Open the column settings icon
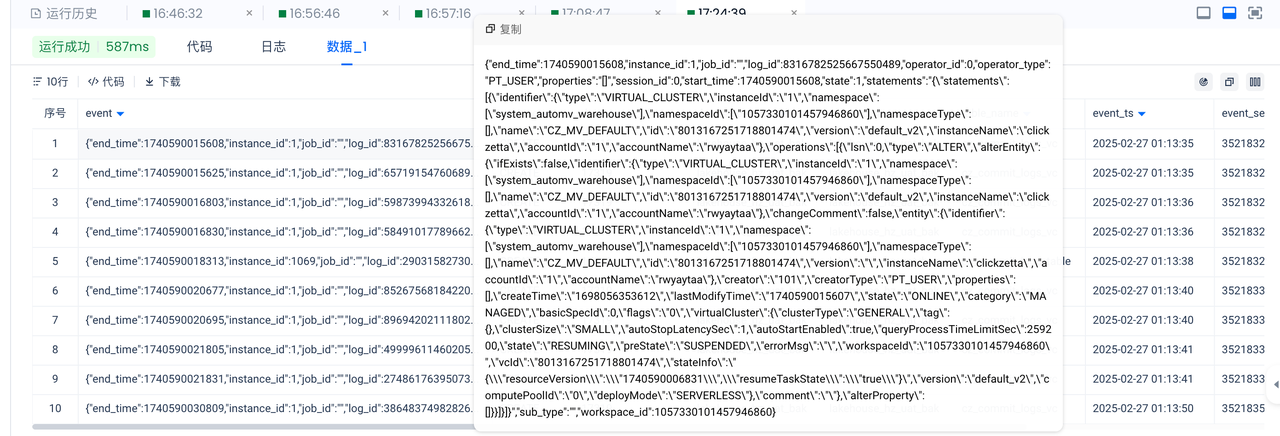This screenshot has width=1280, height=436. click(x=1255, y=82)
